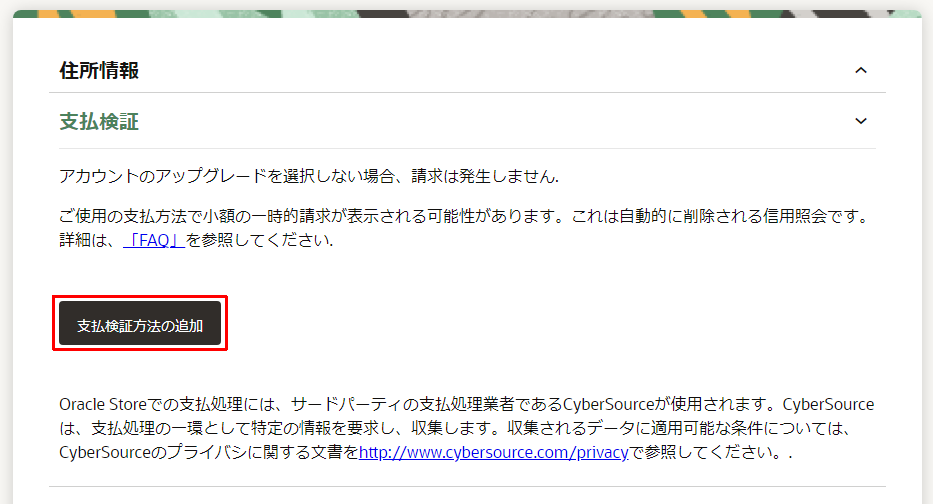Open the 「FAQ」 link
Viewport: 933px width, 504px height.
[x=154, y=240]
